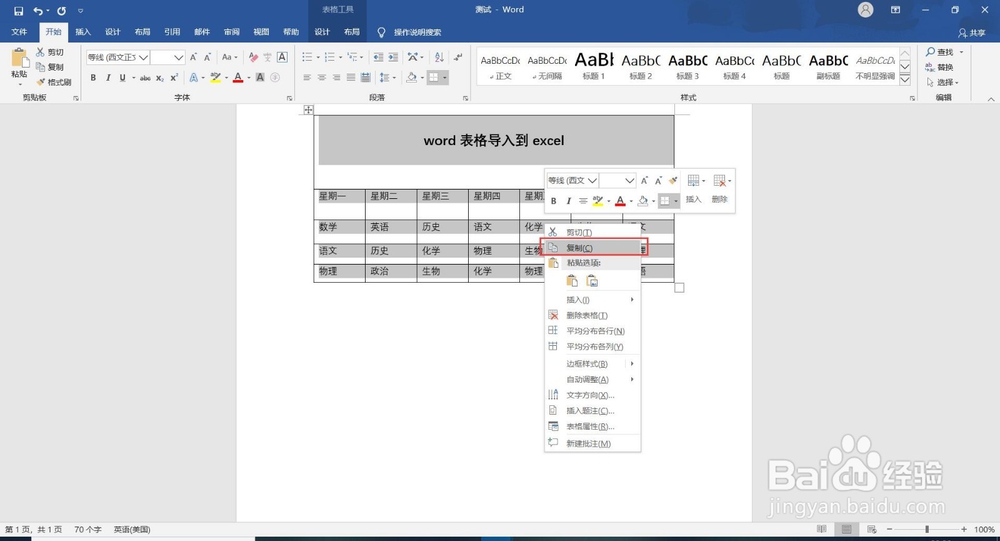This screenshot has height=541, width=1000.
Task: Choose Copy (复制) from the context menu
Action: tap(592, 248)
